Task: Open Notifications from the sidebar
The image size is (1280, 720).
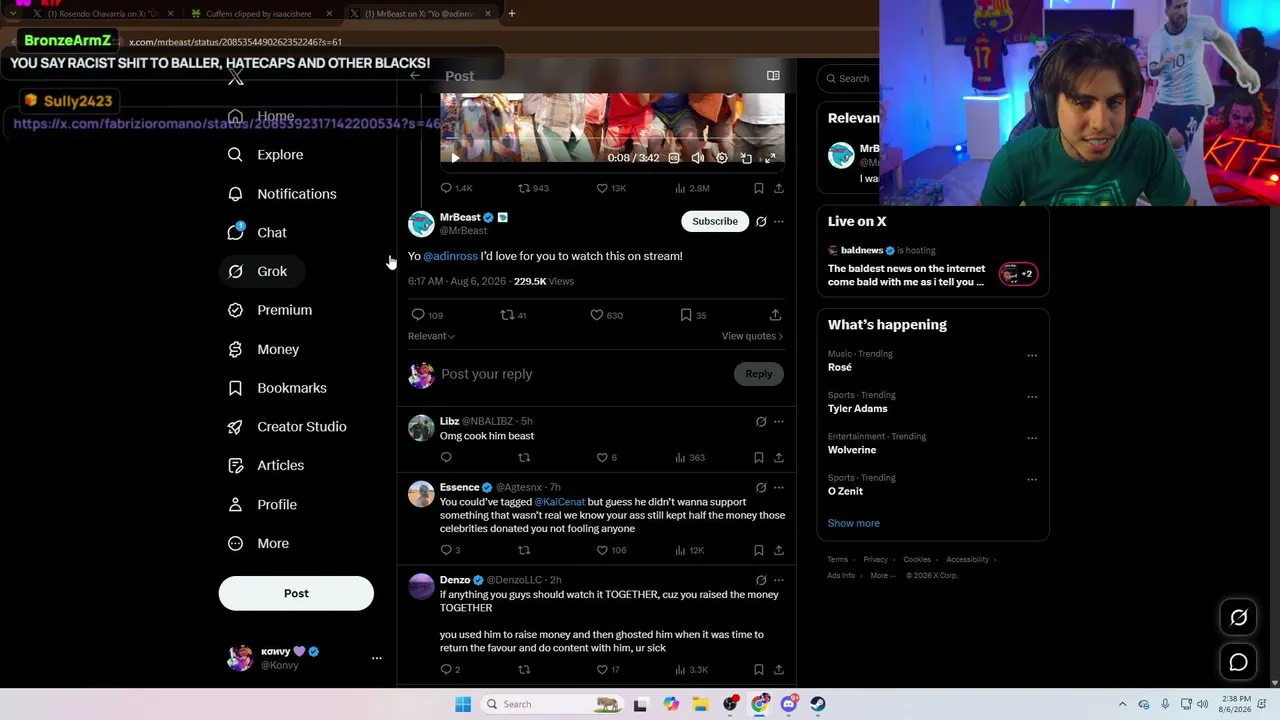Action: click(x=282, y=194)
